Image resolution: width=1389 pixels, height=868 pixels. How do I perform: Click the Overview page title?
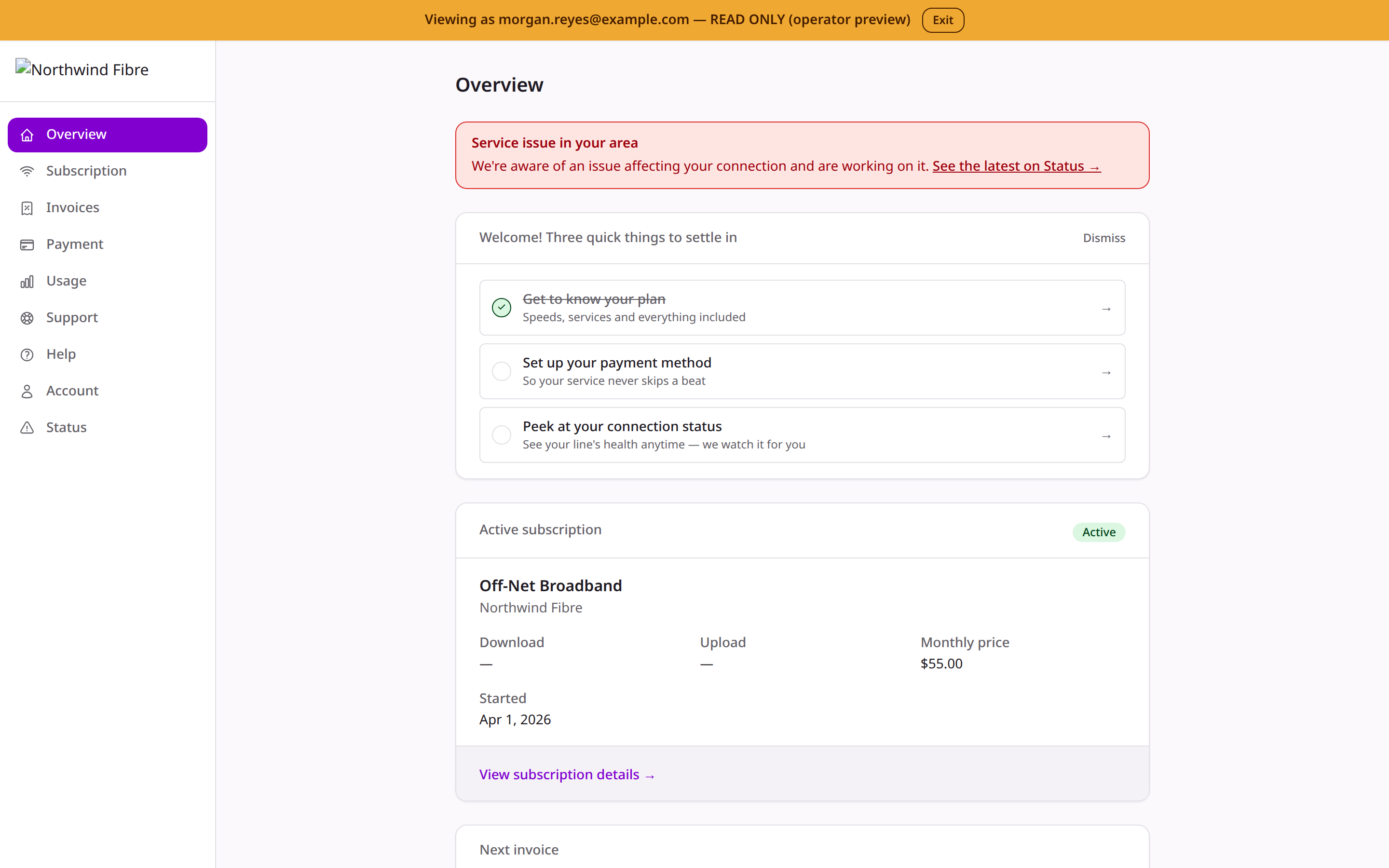[x=499, y=85]
